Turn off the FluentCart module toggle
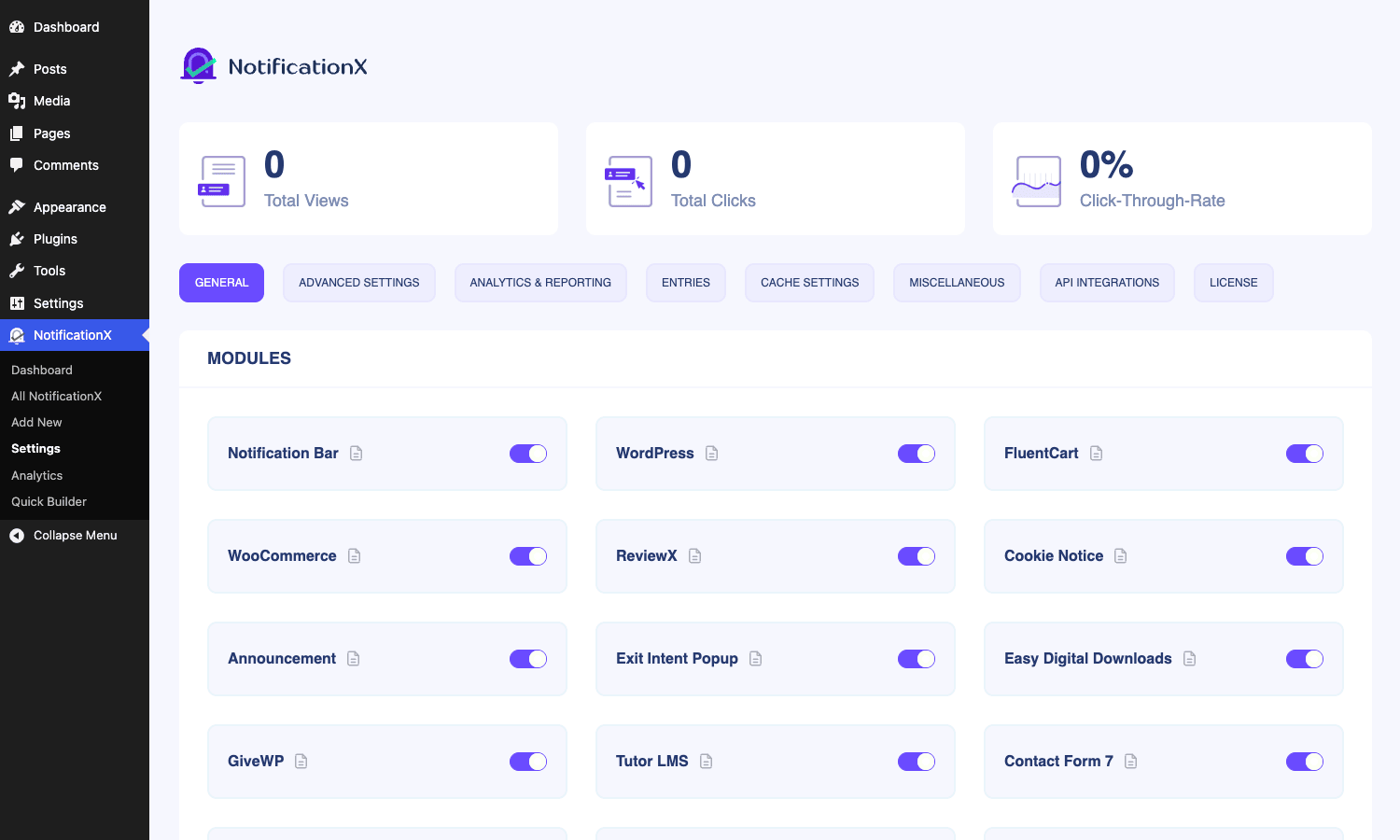 pyautogui.click(x=1305, y=454)
